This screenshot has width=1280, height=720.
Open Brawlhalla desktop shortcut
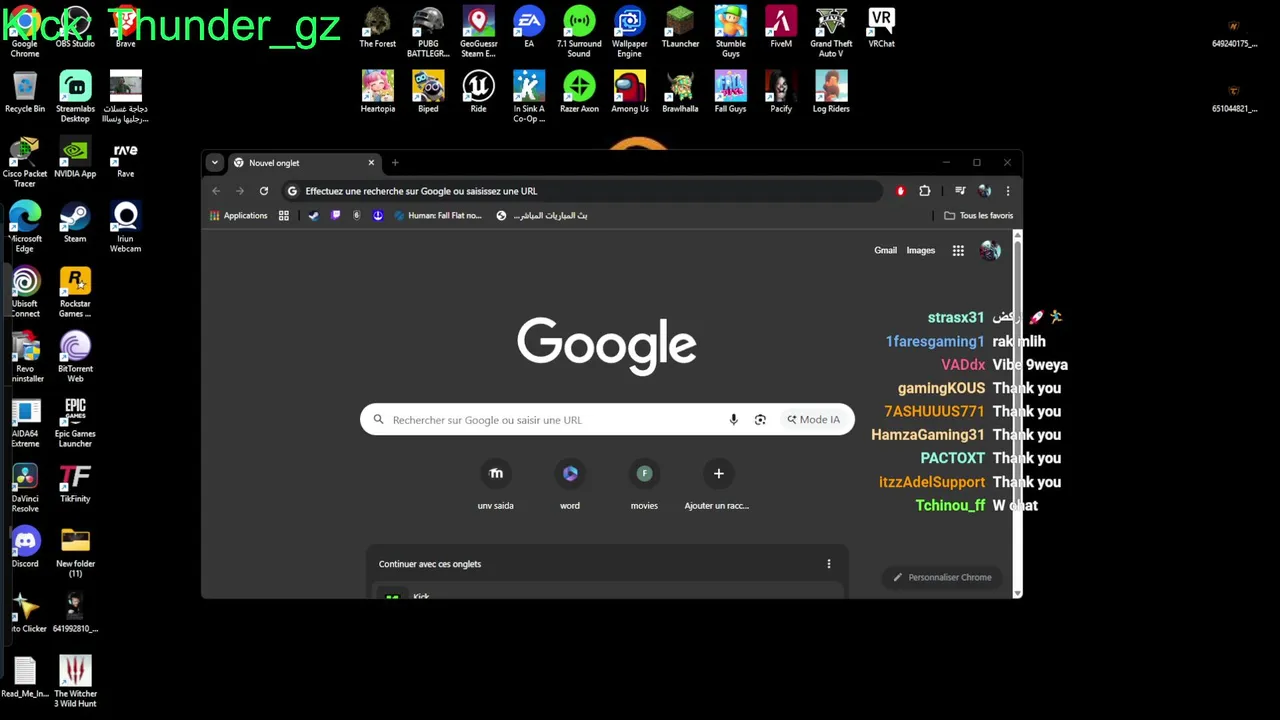680,93
